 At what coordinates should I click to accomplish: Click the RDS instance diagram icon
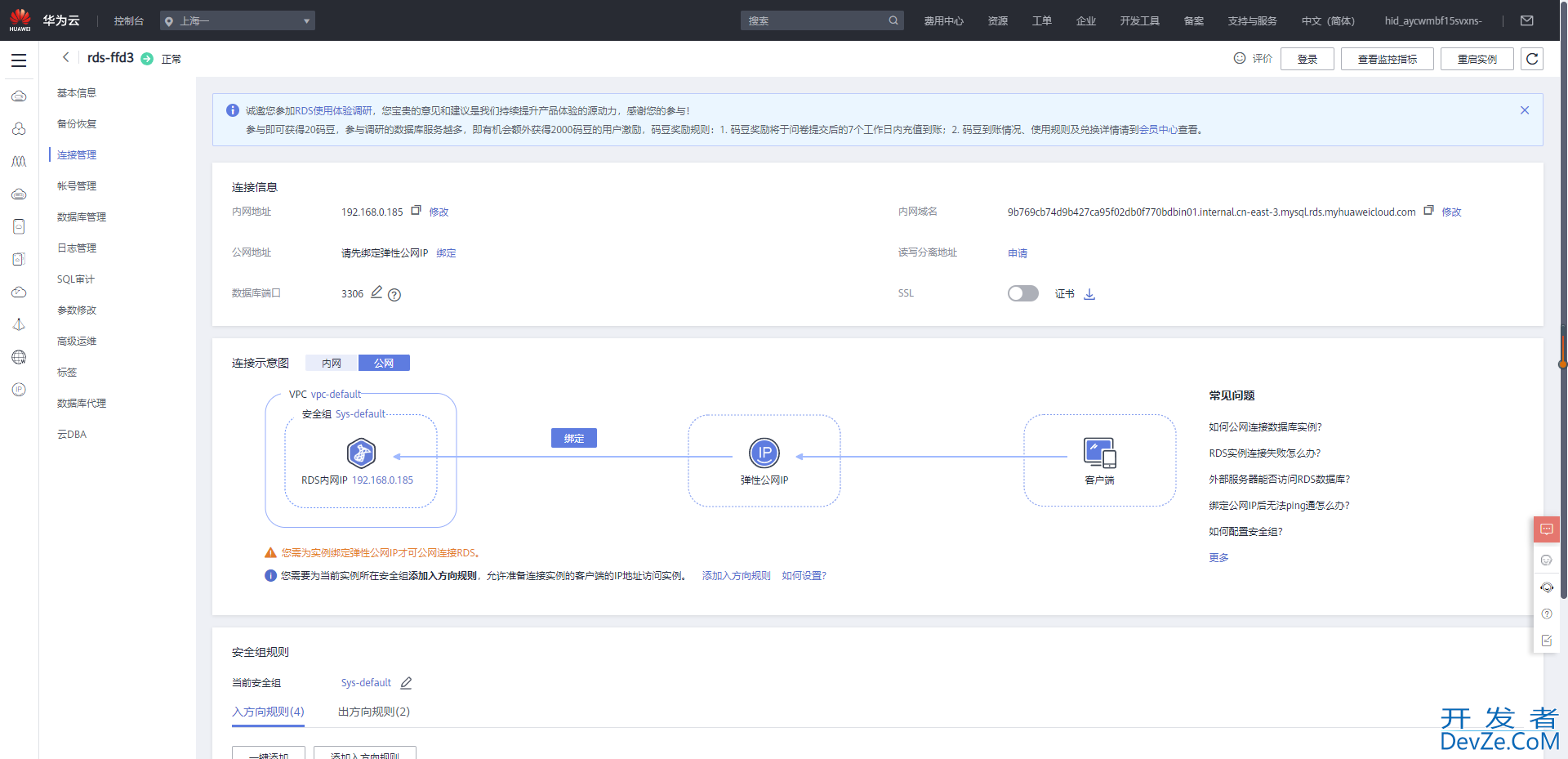(361, 453)
